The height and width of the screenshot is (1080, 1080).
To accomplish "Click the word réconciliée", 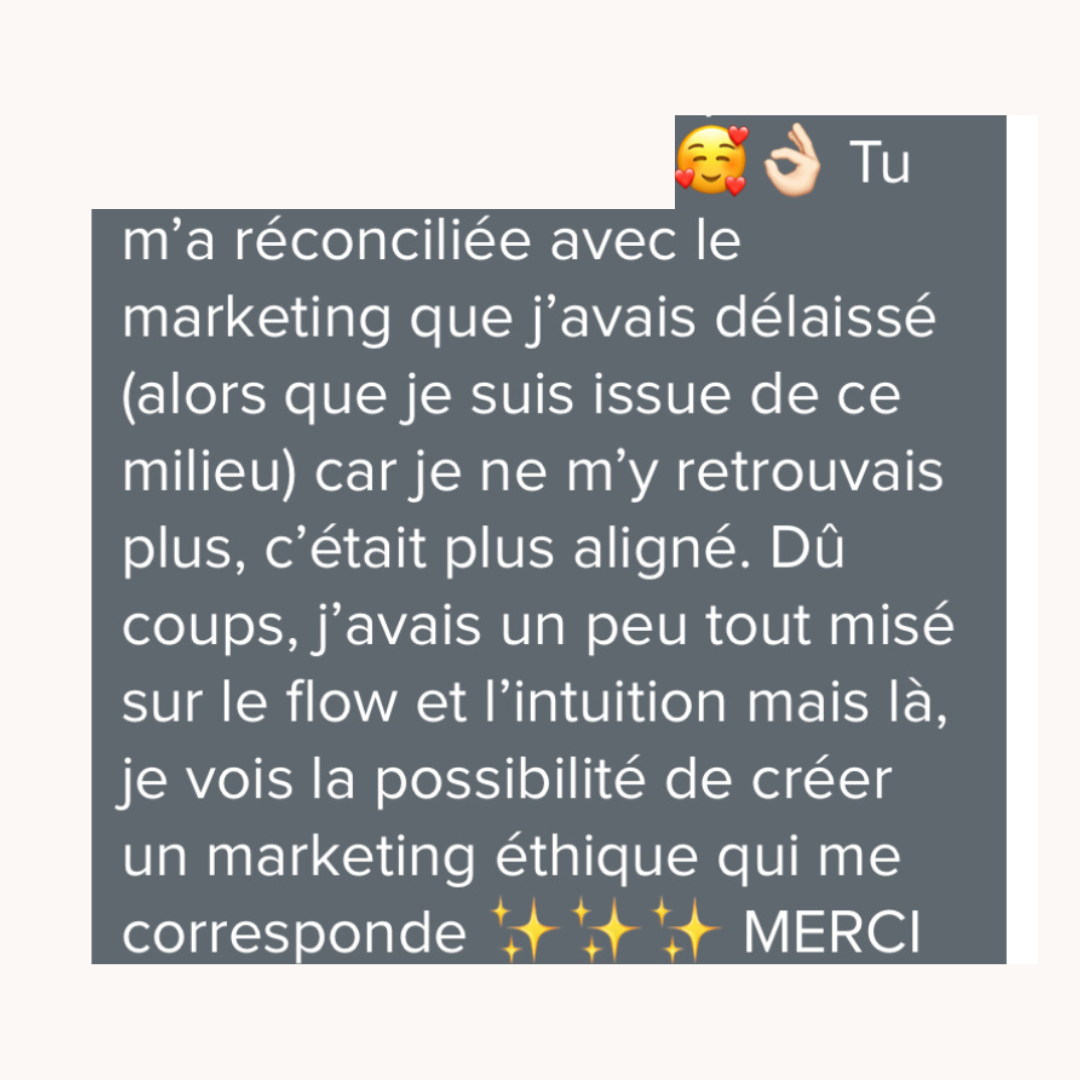I will click(383, 240).
